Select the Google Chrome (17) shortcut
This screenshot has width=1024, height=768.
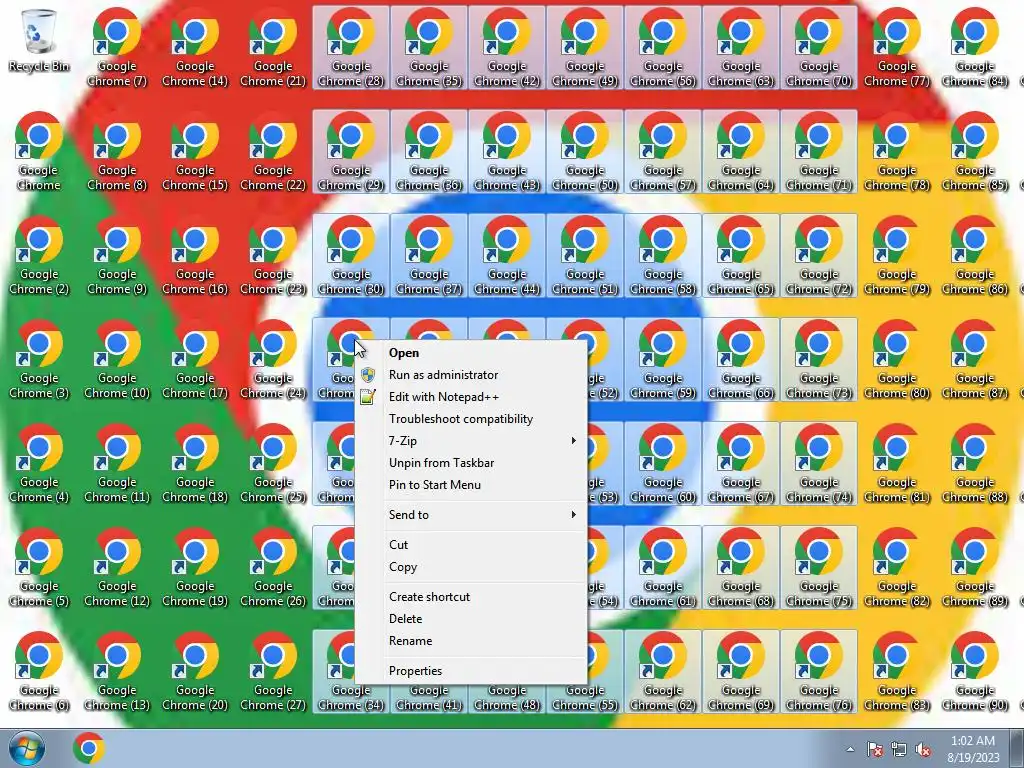(x=195, y=359)
